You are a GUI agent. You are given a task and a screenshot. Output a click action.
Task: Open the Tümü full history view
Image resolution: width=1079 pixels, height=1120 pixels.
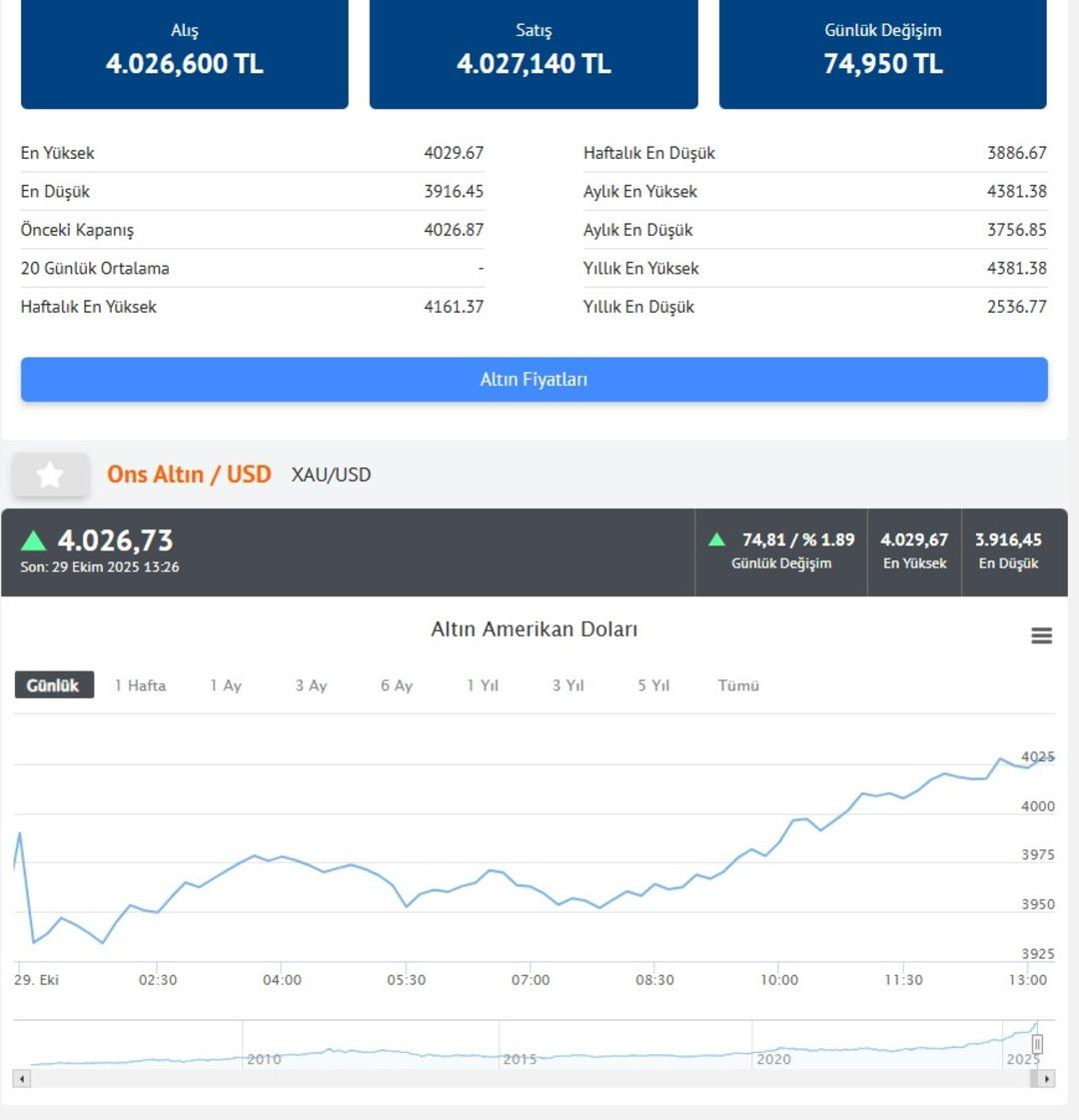(737, 685)
